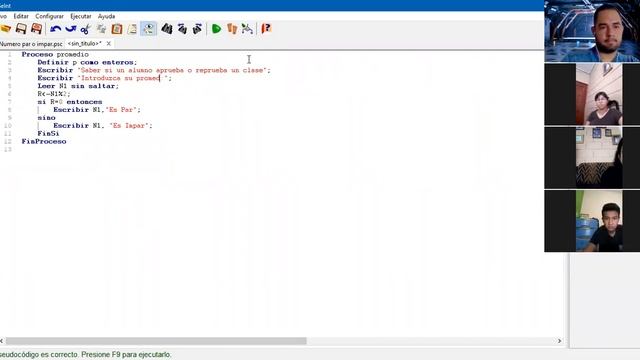
Task: Click the page icon right of Paste
Action: (132, 29)
